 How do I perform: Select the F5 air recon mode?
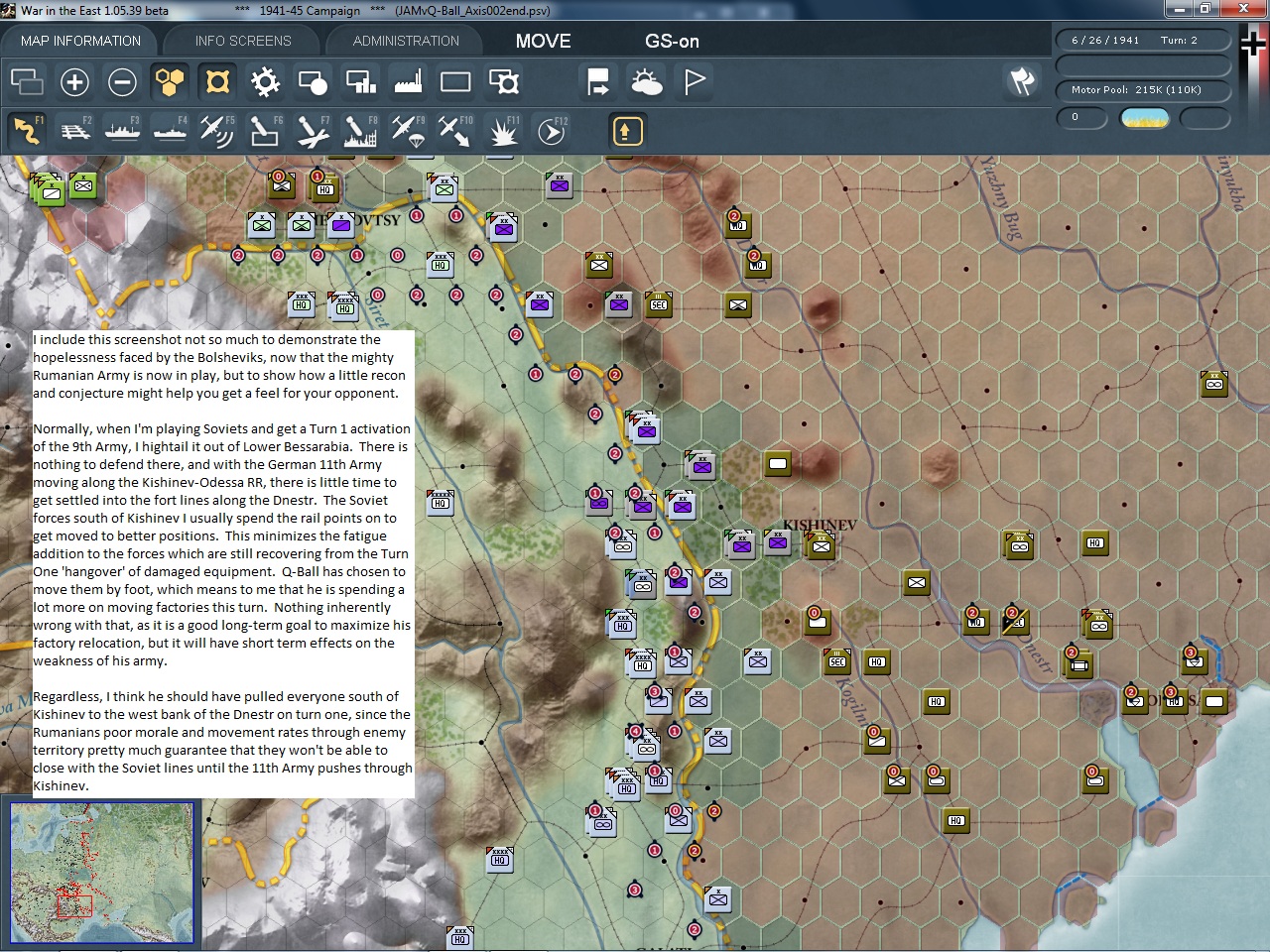click(217, 130)
